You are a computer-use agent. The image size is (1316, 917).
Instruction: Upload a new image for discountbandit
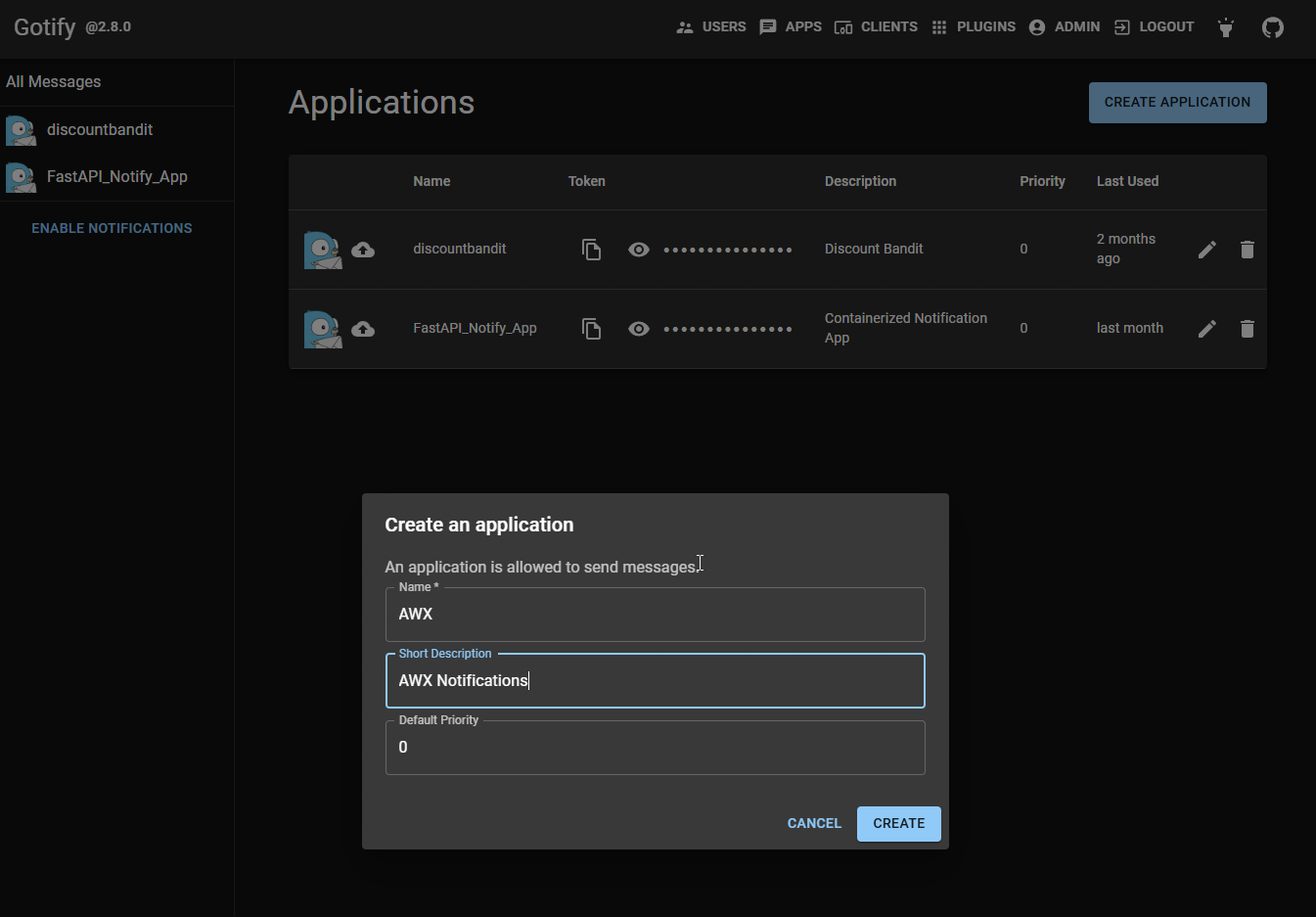pyautogui.click(x=363, y=250)
